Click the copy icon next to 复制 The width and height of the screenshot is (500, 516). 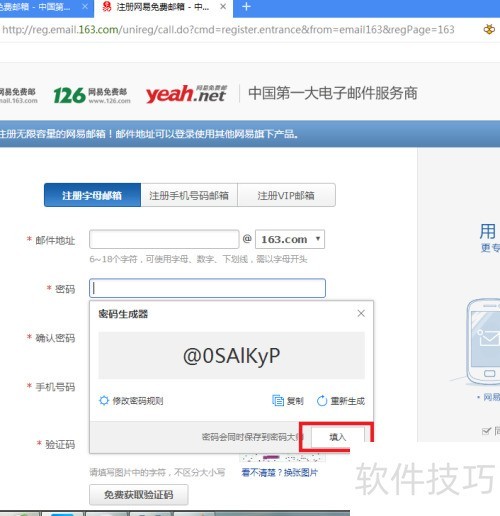[x=278, y=401]
